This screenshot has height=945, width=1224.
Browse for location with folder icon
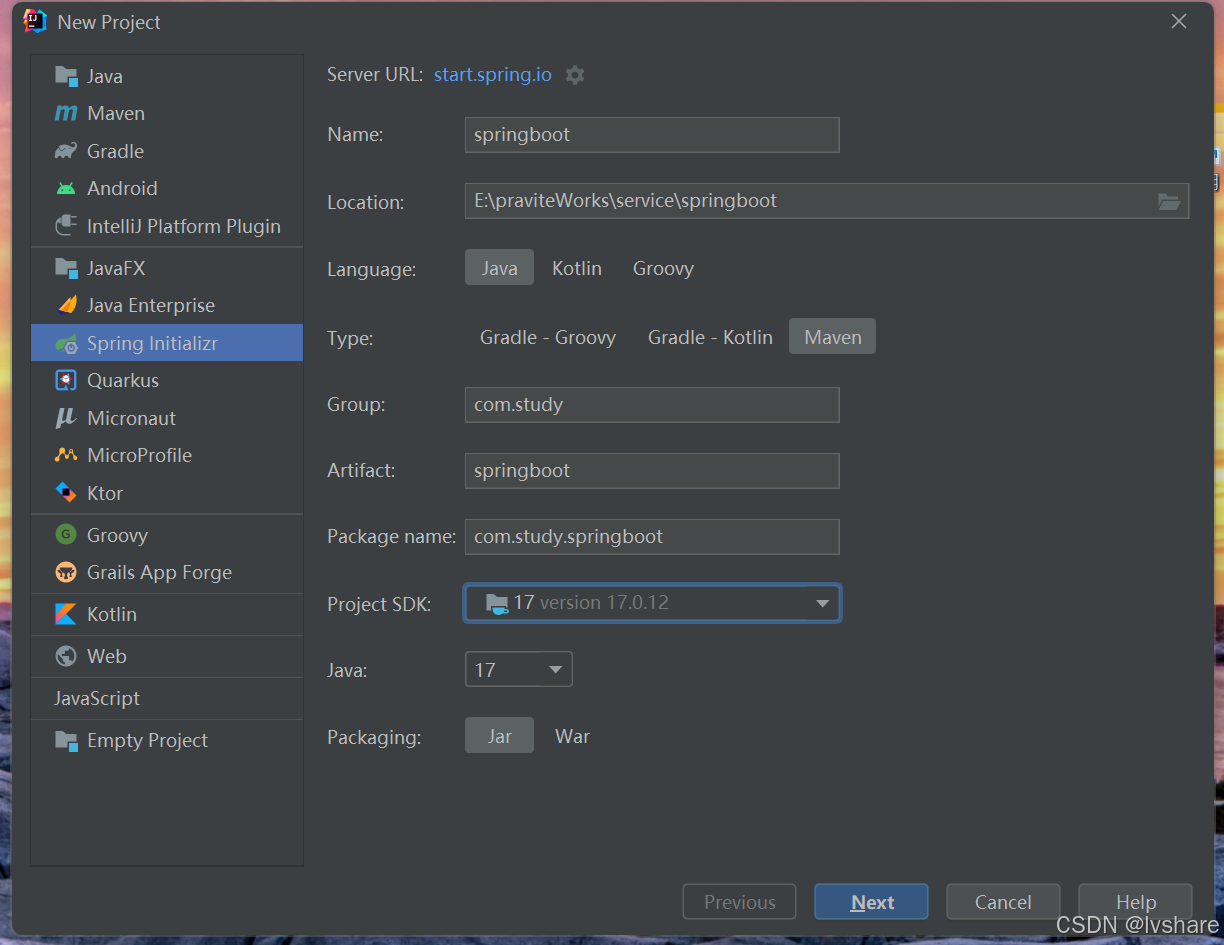click(1169, 201)
